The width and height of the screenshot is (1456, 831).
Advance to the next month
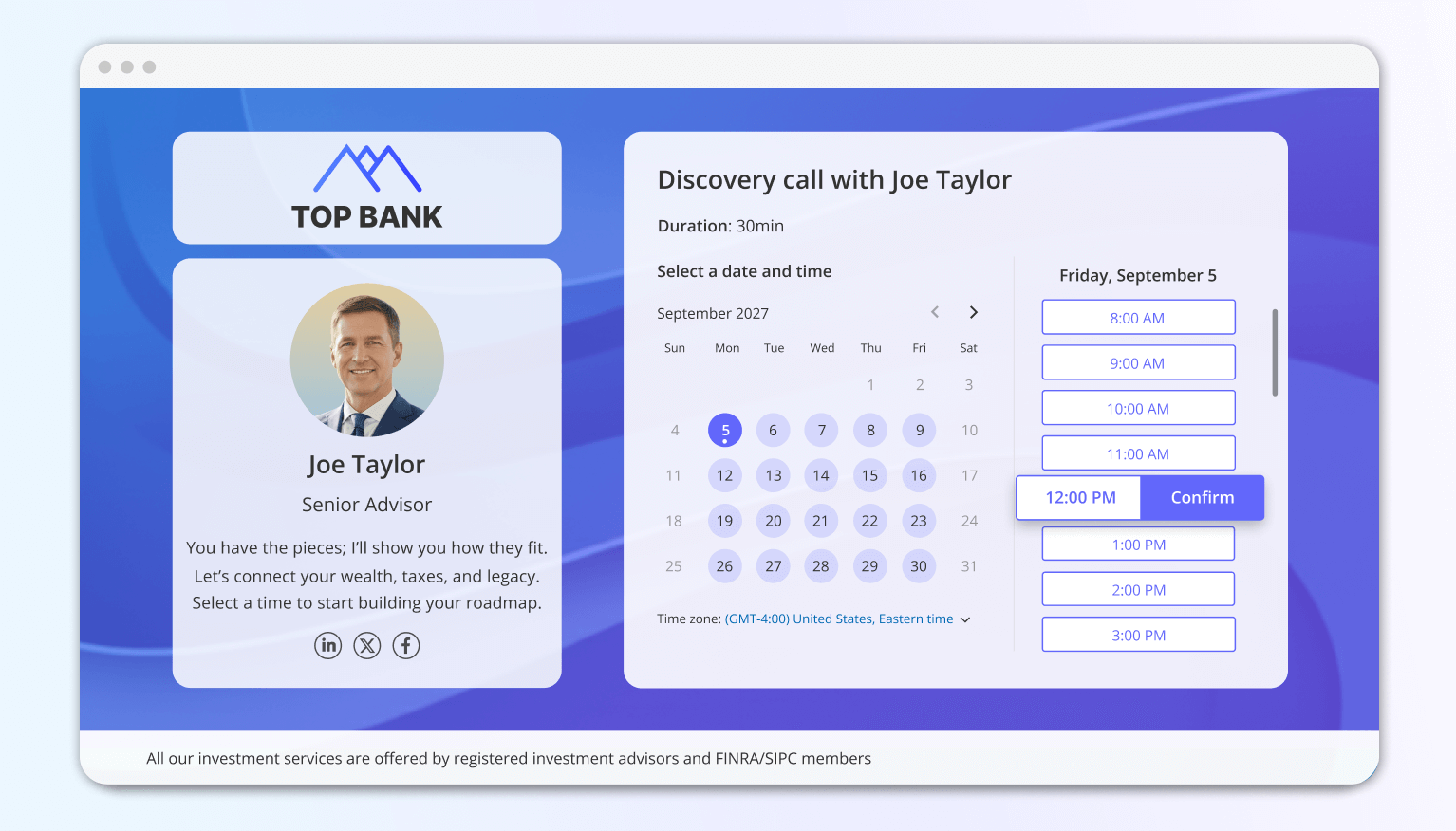coord(973,311)
